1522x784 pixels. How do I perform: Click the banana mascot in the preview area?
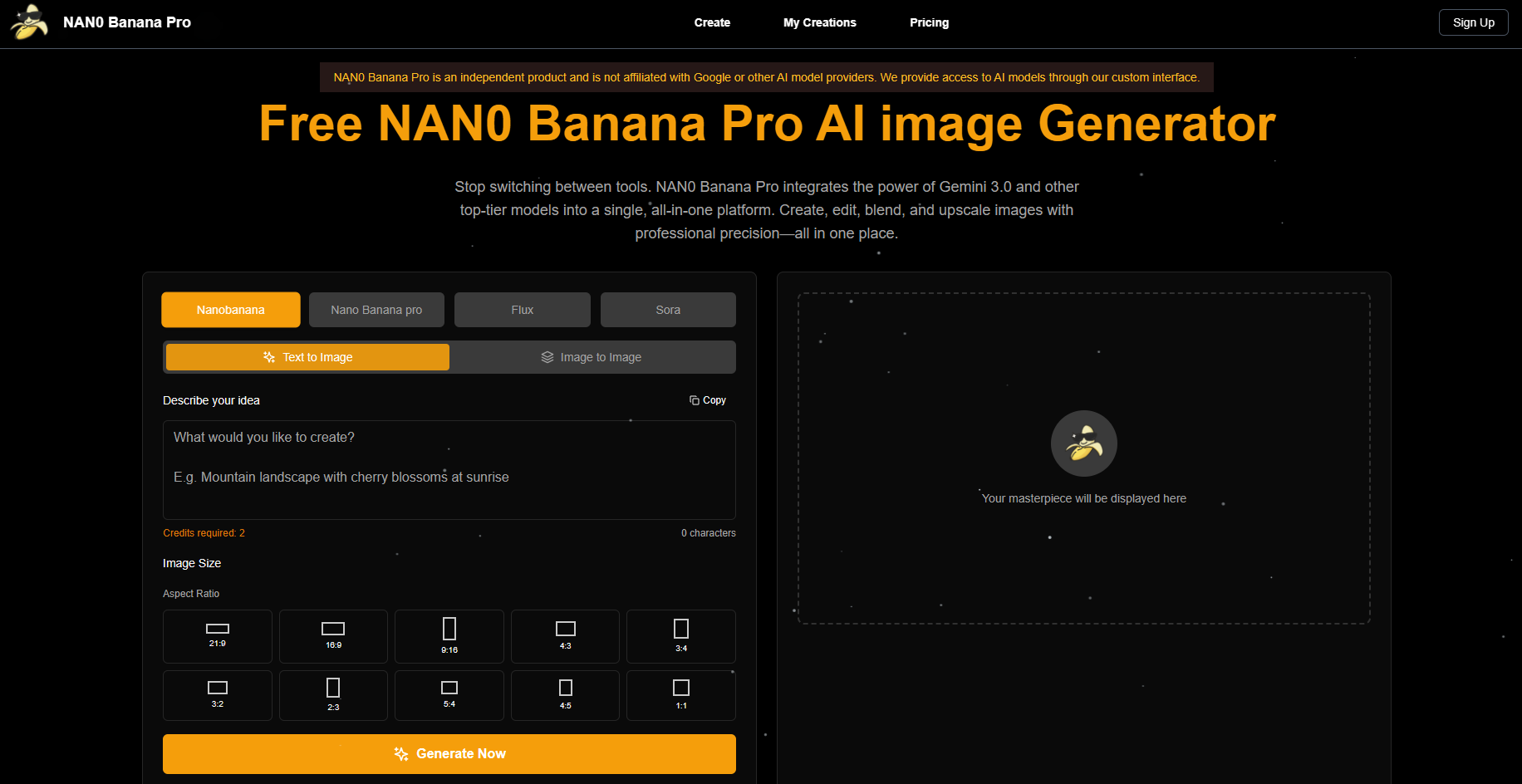tap(1083, 443)
